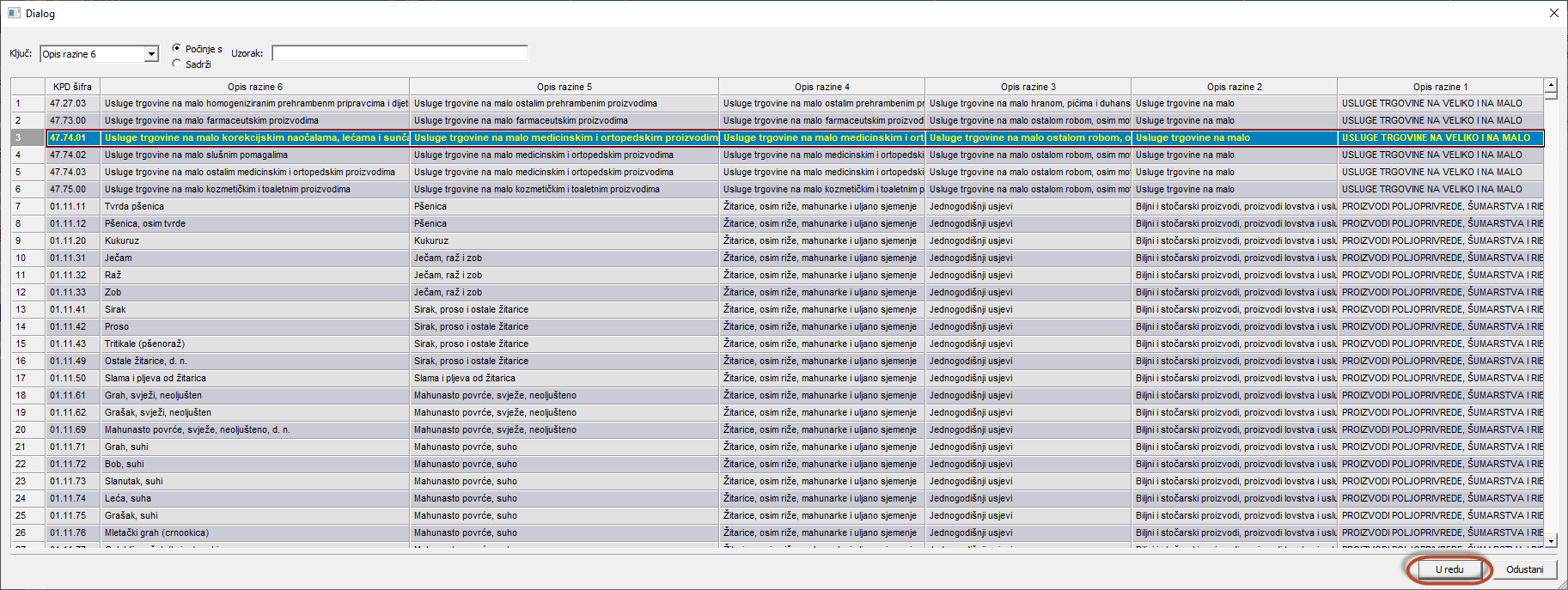Select the 'Sadrži' radio option
This screenshot has width=1568, height=590.
point(177,64)
